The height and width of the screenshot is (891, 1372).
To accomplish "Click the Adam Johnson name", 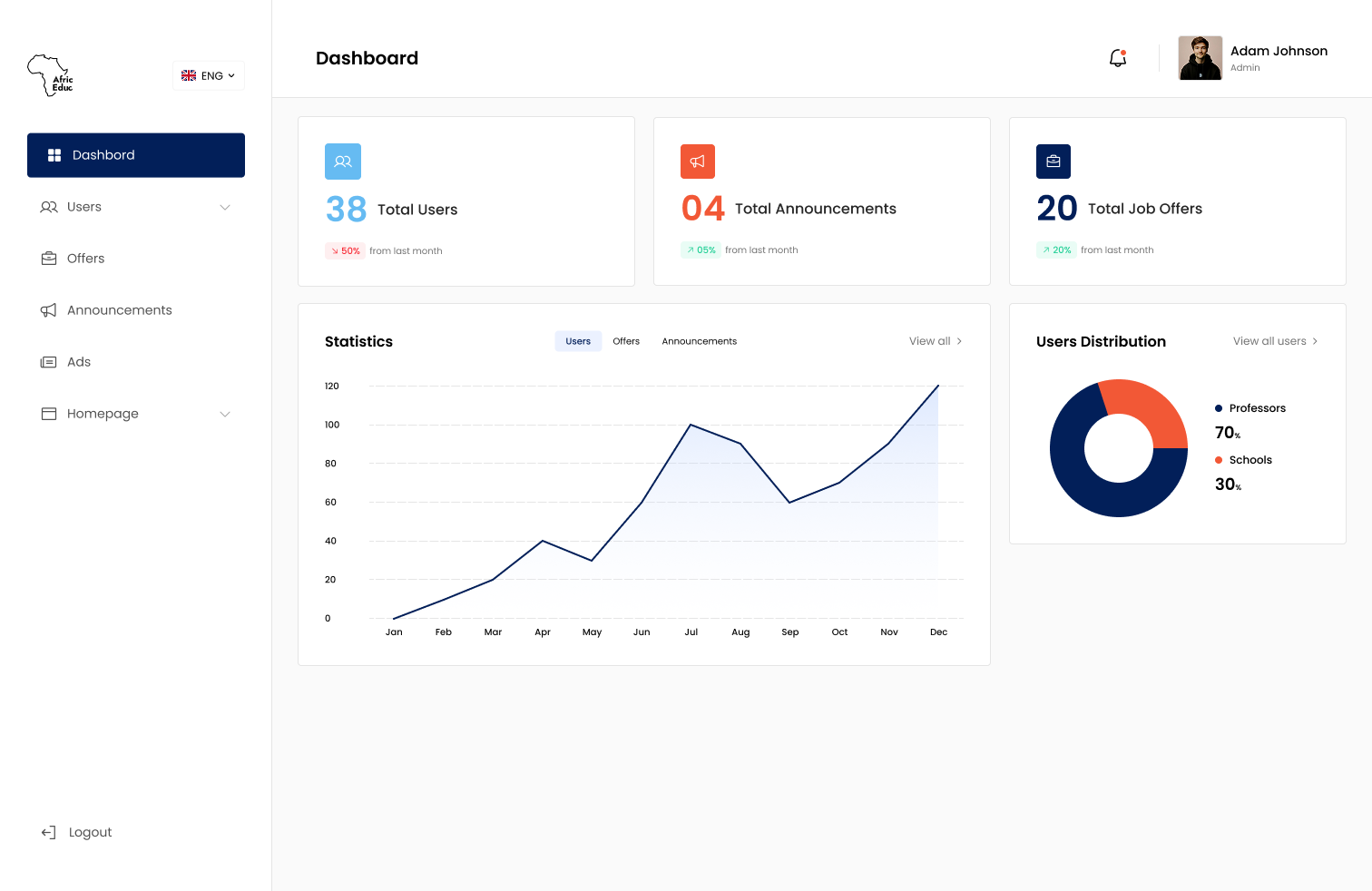I will (1279, 51).
